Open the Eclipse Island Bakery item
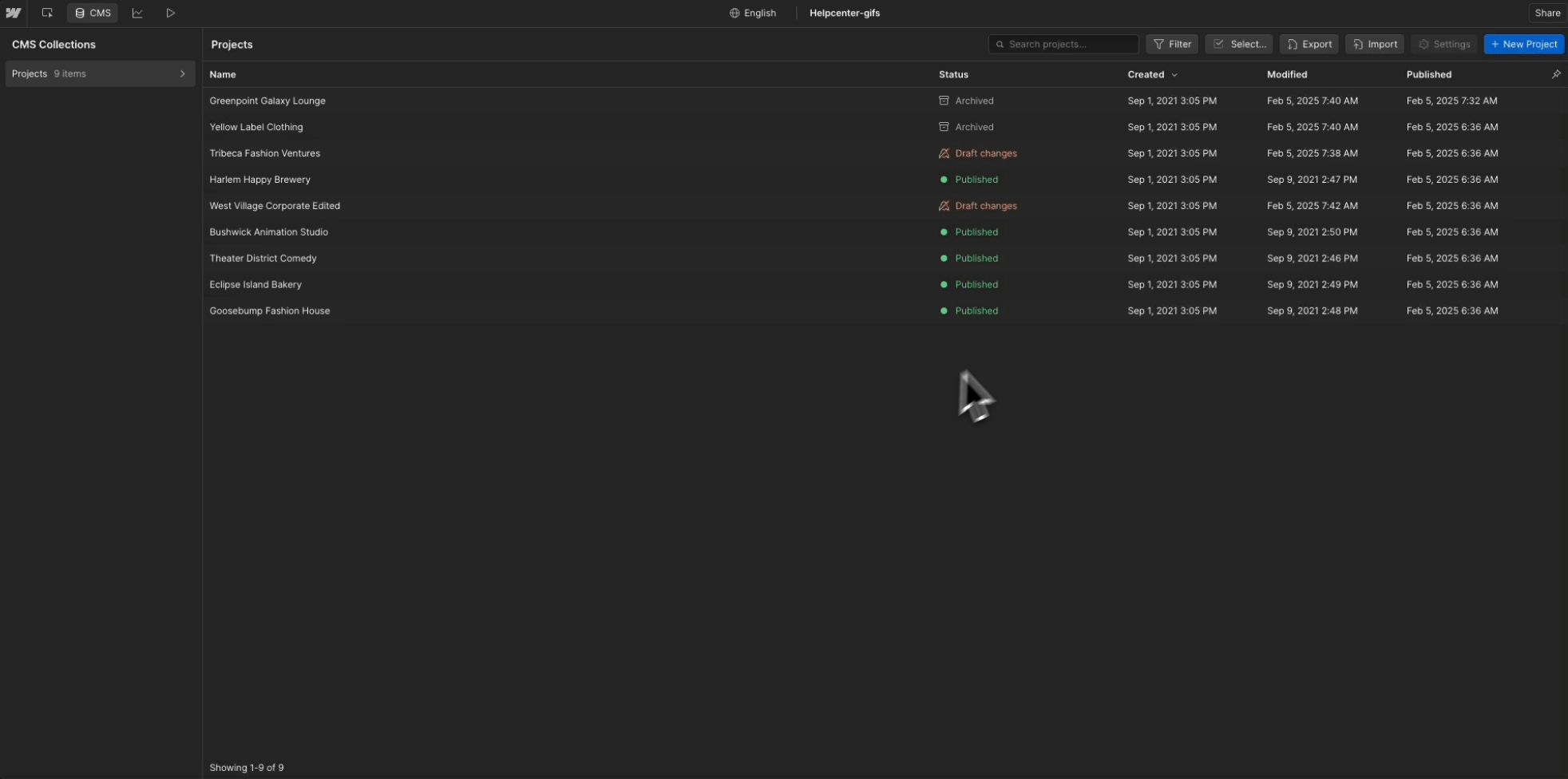Screen dimensions: 1568x779 click(x=255, y=285)
